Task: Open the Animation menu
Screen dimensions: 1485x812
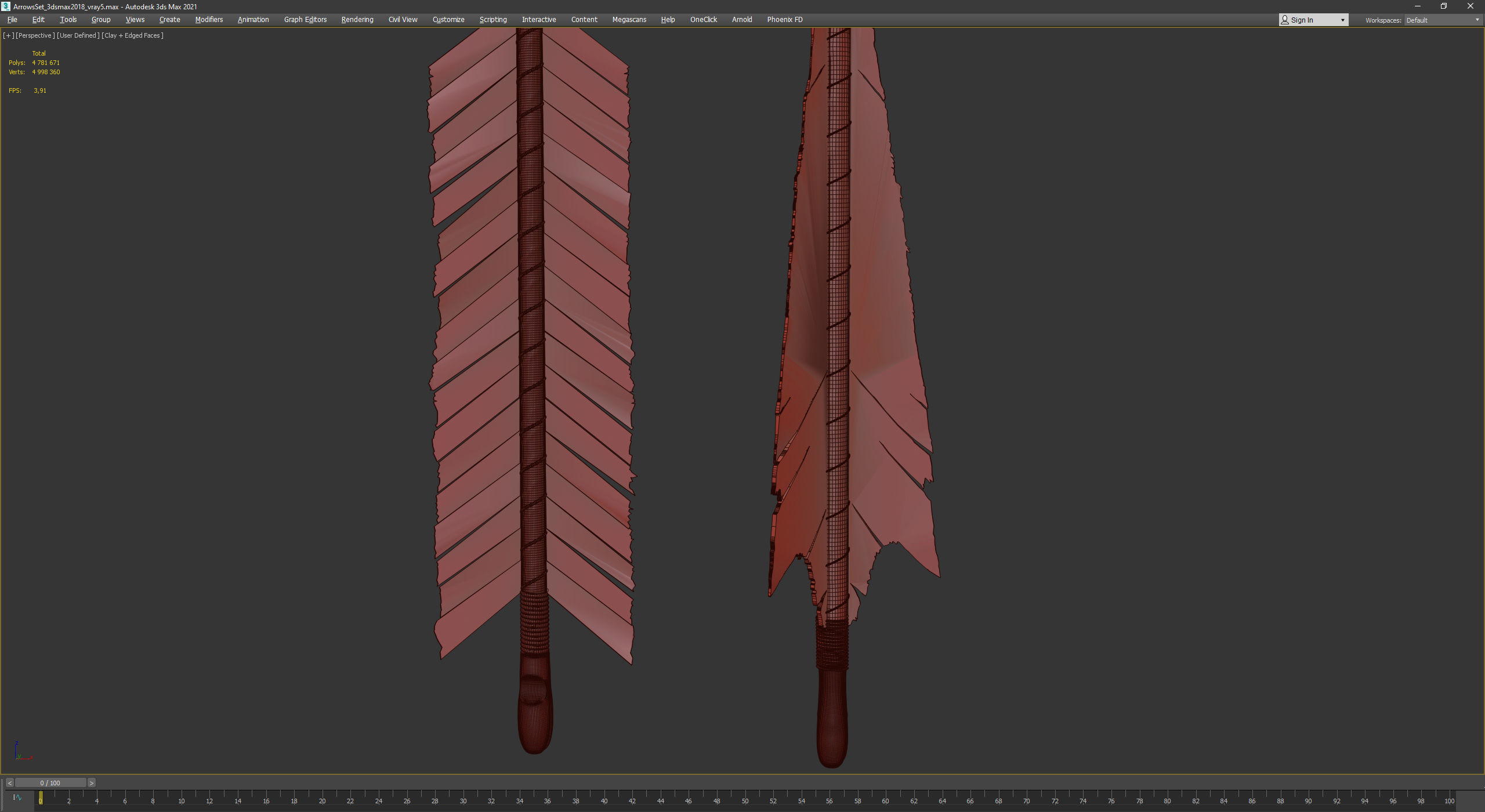Action: tap(253, 20)
